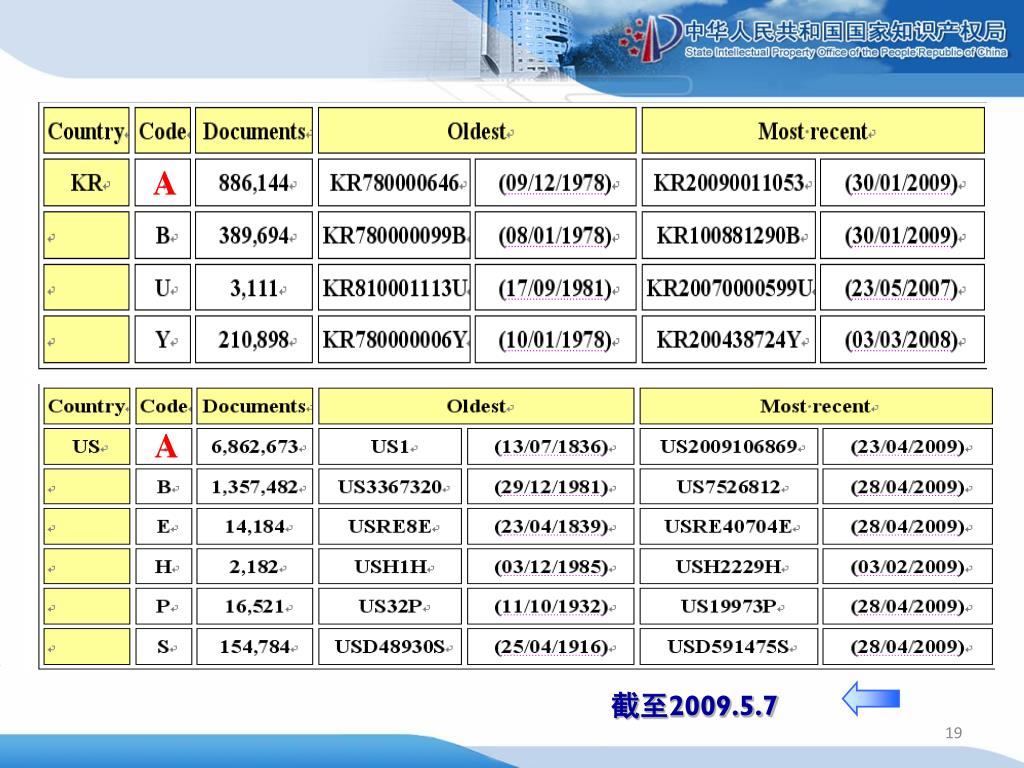Select the date (03/03/2008)
Screen dimensions: 1024x768
pos(901,340)
